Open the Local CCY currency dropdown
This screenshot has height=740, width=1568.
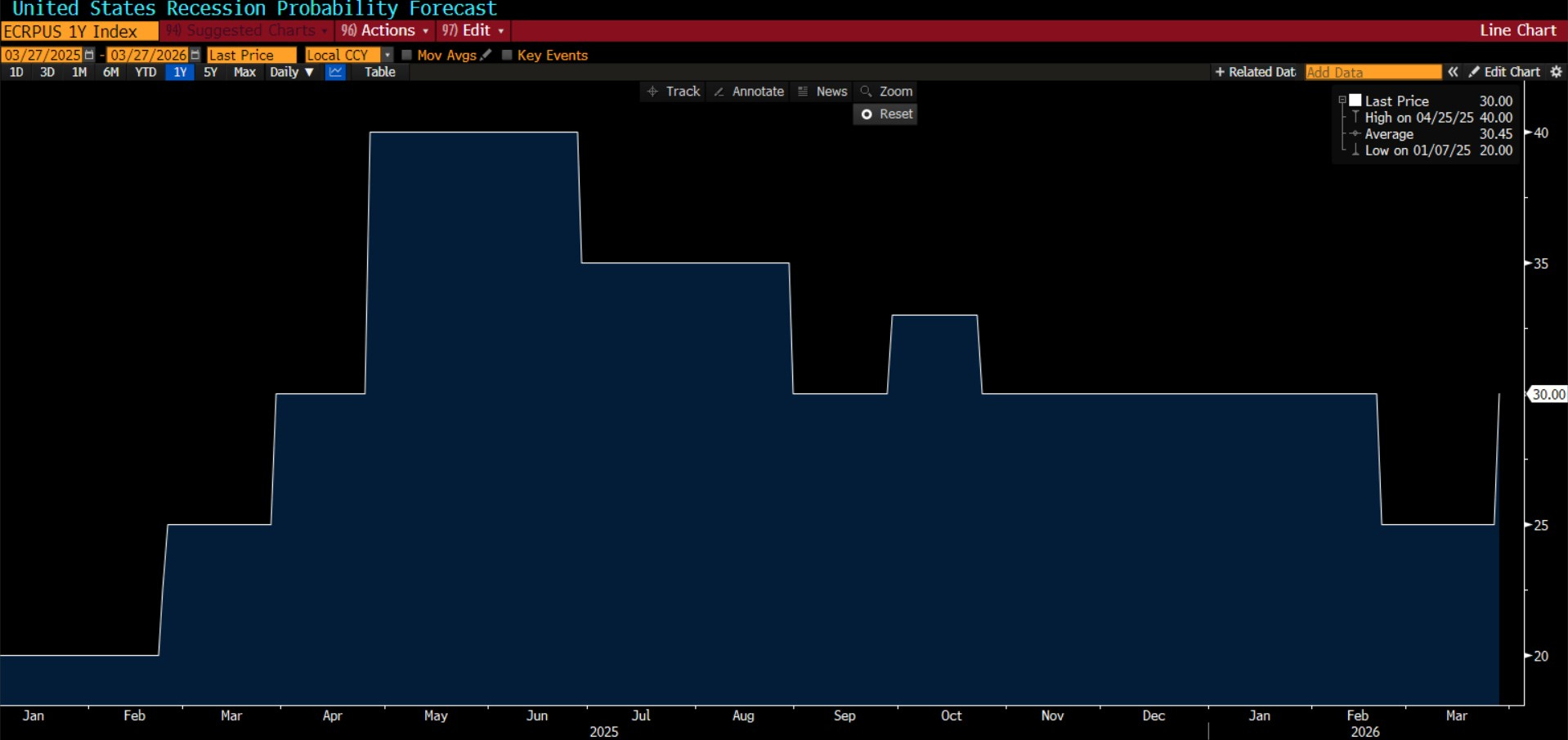pos(387,55)
